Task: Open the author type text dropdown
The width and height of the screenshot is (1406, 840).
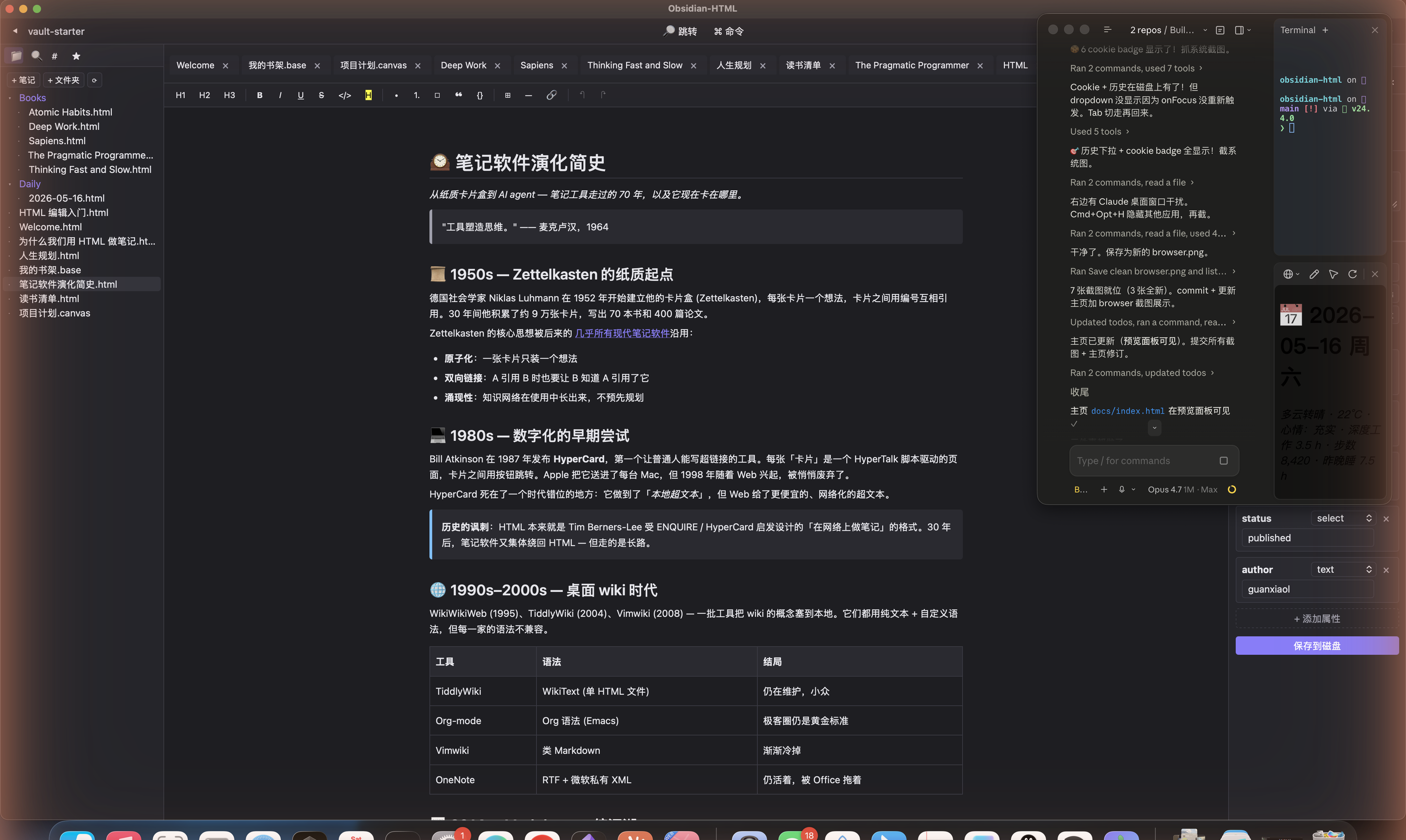Action: (1344, 569)
